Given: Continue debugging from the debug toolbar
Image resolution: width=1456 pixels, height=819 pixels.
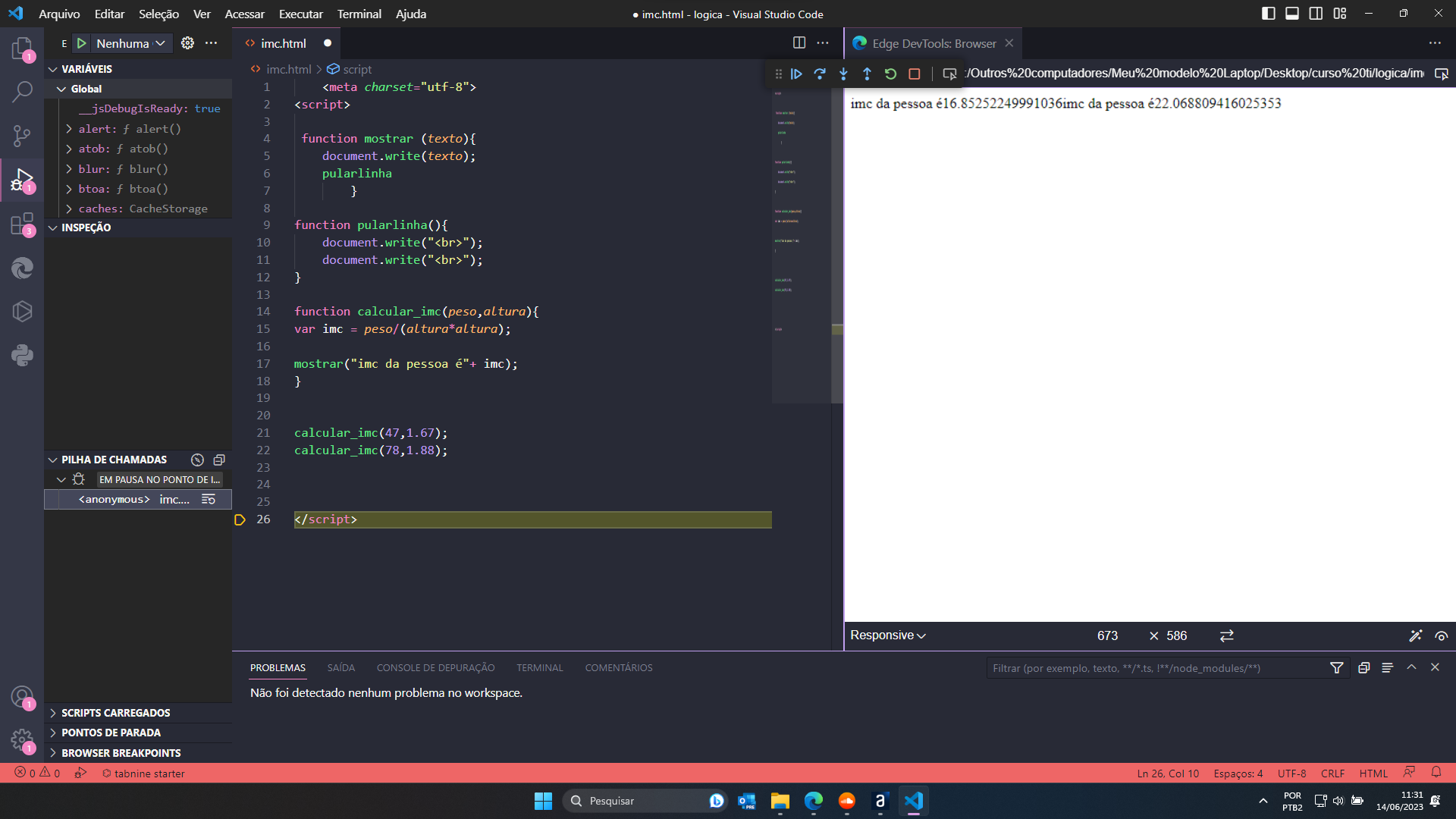Looking at the screenshot, I should pos(796,74).
